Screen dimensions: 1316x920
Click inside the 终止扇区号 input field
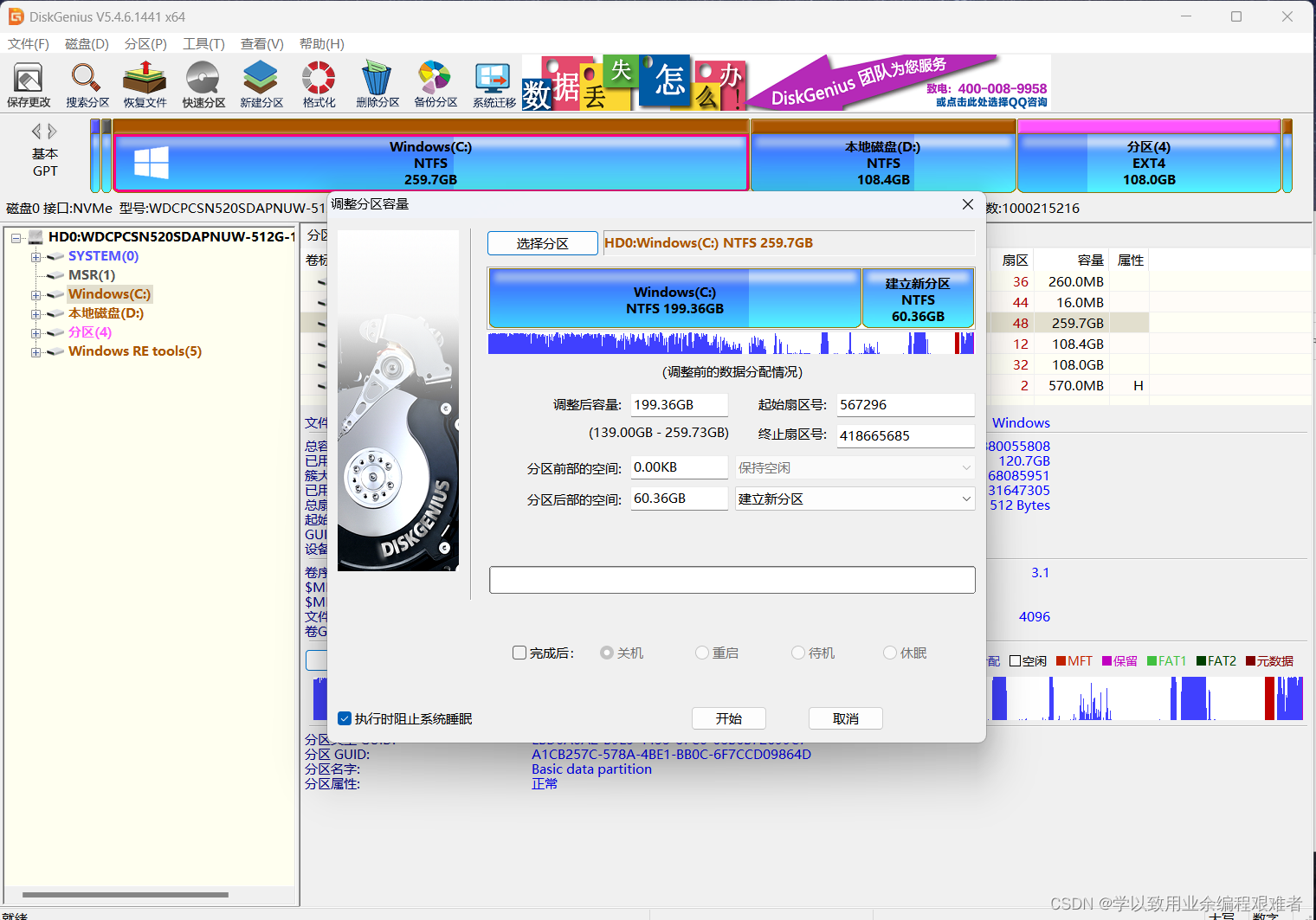pos(904,435)
